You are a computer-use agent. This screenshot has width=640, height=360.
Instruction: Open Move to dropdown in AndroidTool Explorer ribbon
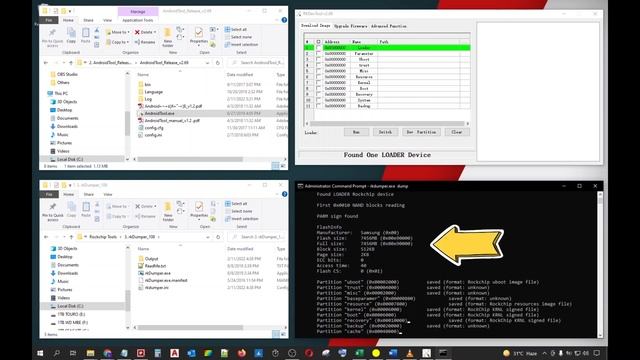[118, 32]
